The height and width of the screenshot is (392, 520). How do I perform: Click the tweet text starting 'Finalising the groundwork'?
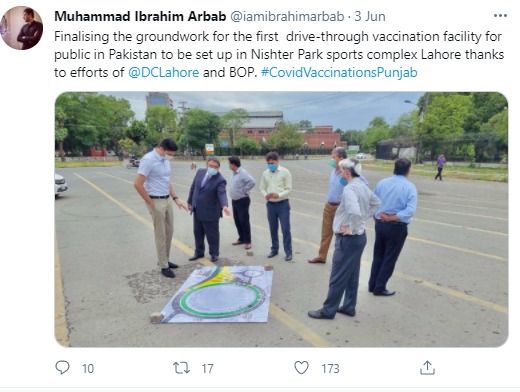[x=279, y=54]
